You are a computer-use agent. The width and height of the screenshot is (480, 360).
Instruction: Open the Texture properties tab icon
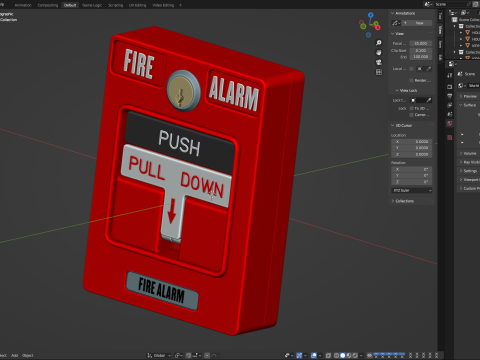[450, 137]
